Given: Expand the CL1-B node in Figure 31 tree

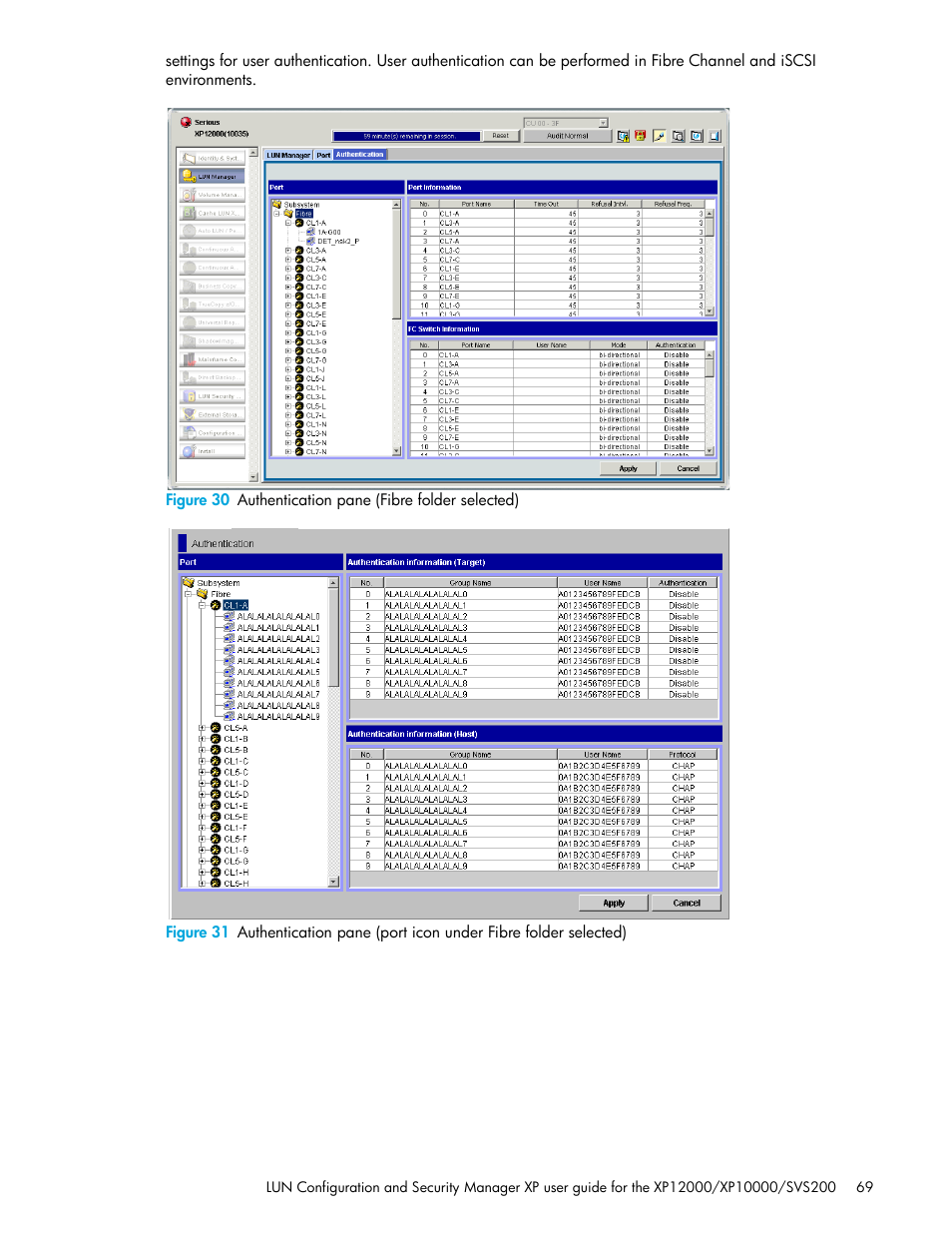Looking at the screenshot, I should [x=202, y=740].
